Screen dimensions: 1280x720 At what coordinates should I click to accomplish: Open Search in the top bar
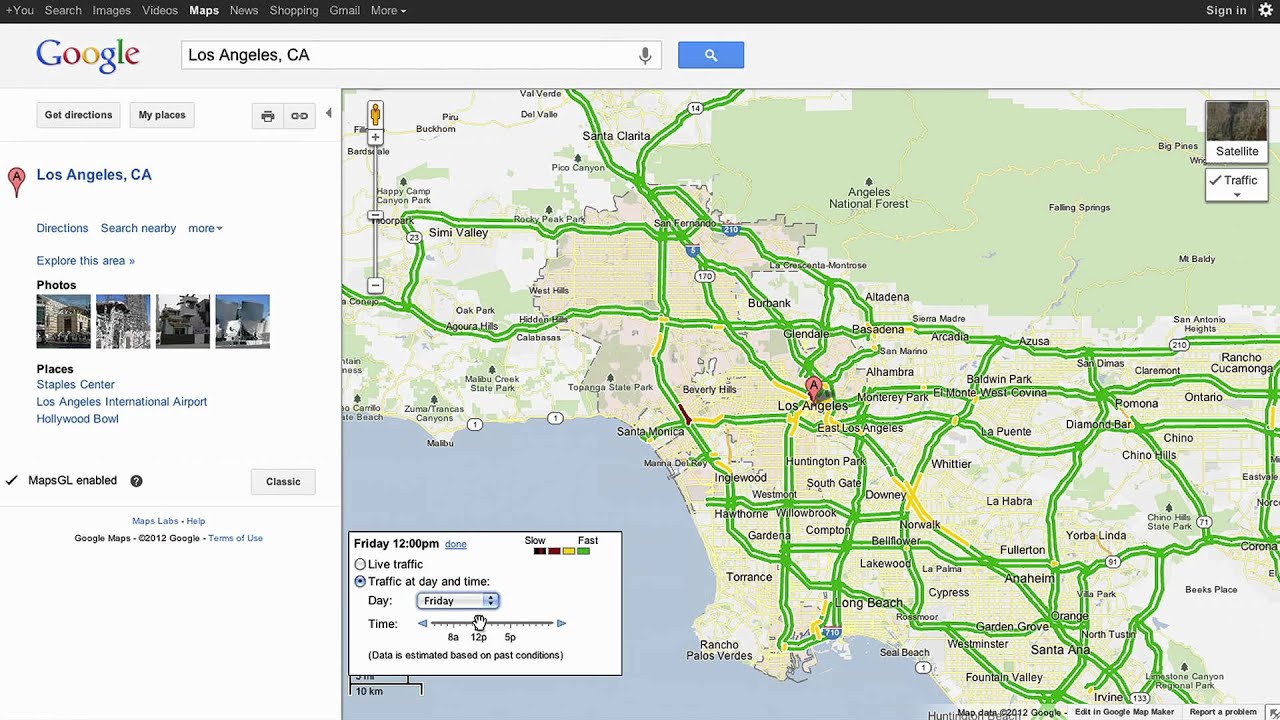[63, 10]
